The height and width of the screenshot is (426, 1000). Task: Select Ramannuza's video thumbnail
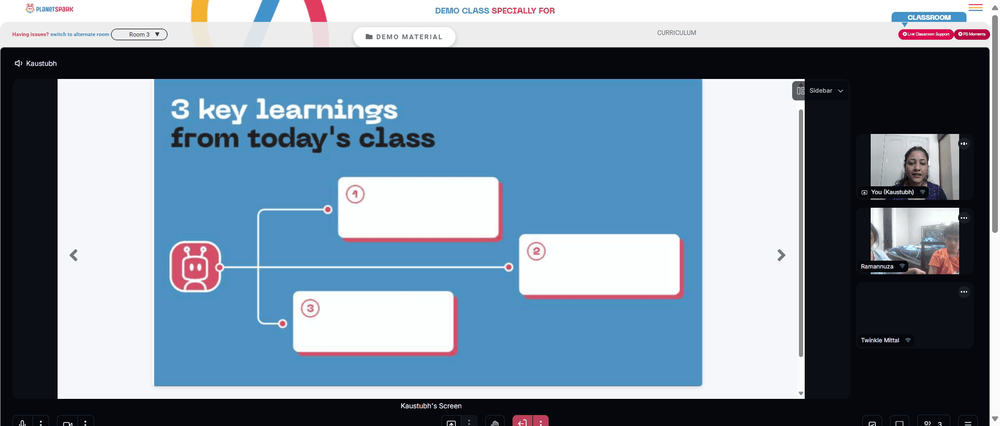(x=915, y=241)
